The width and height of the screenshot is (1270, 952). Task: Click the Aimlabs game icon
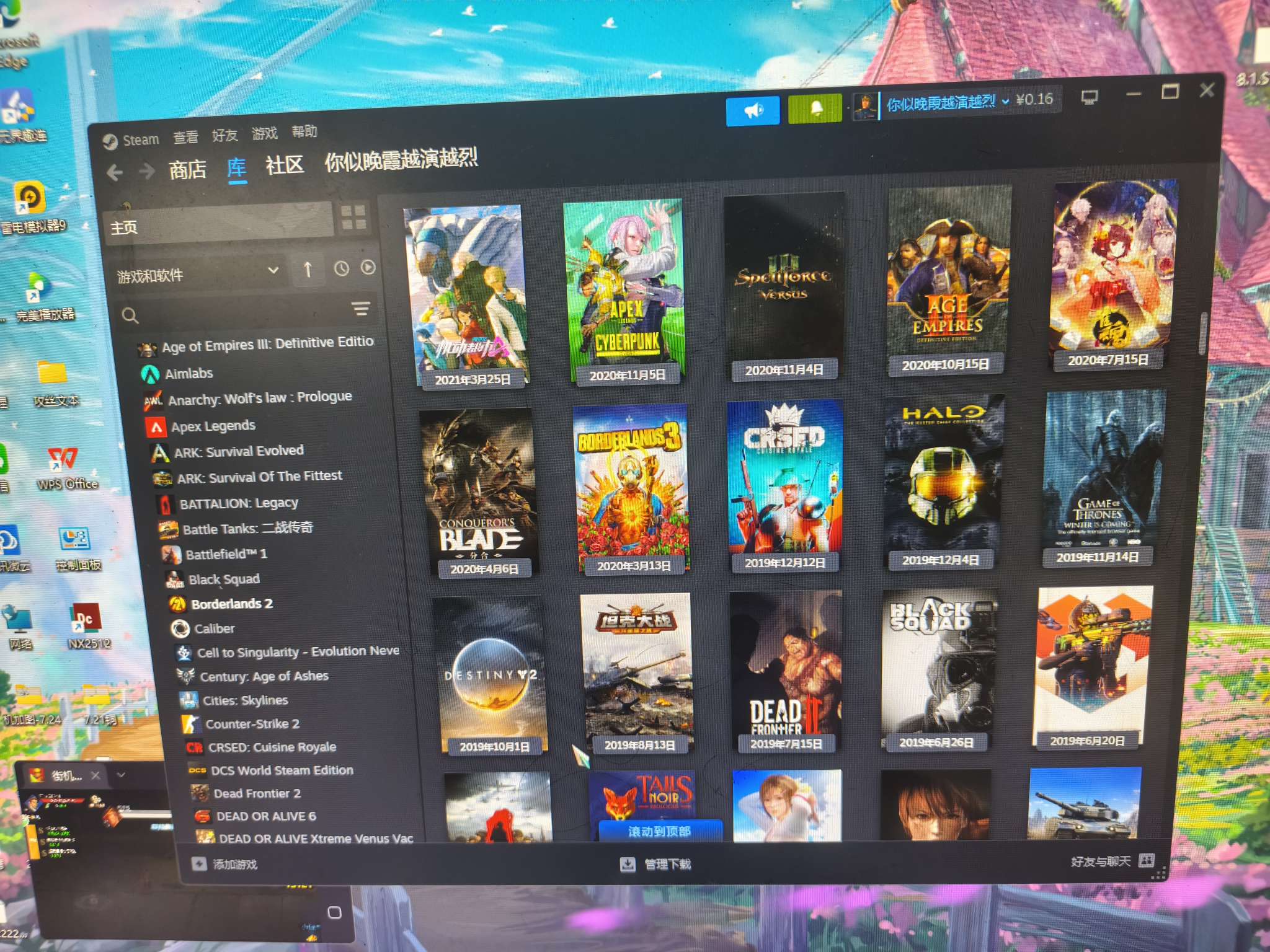pos(150,374)
